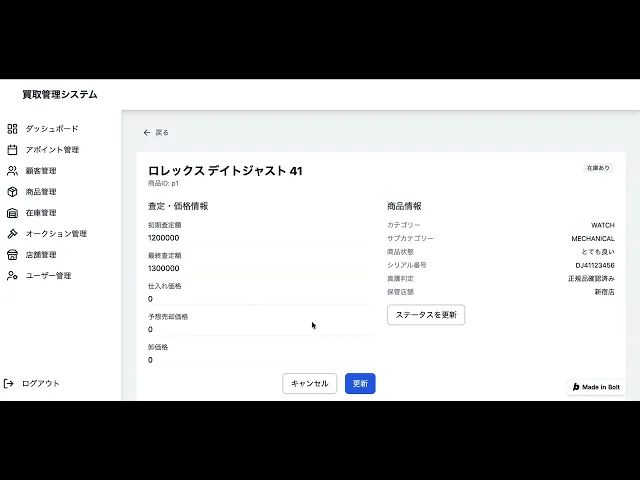
Task: Click the back arrow icon
Action: click(x=147, y=133)
